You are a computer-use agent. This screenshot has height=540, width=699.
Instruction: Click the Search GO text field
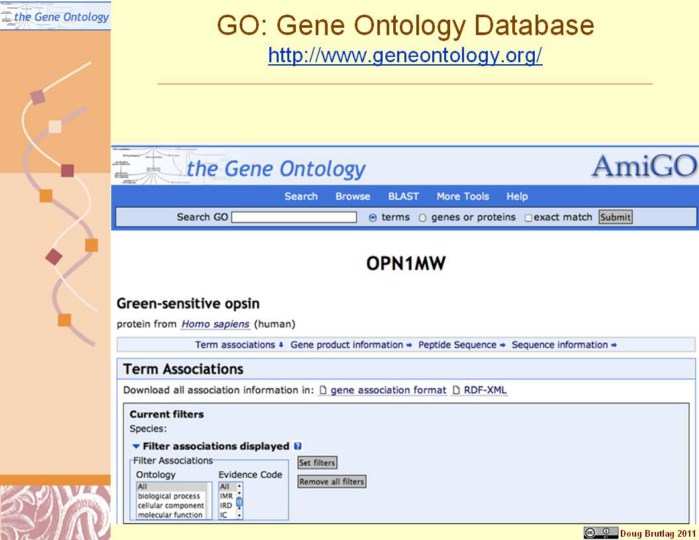point(294,217)
